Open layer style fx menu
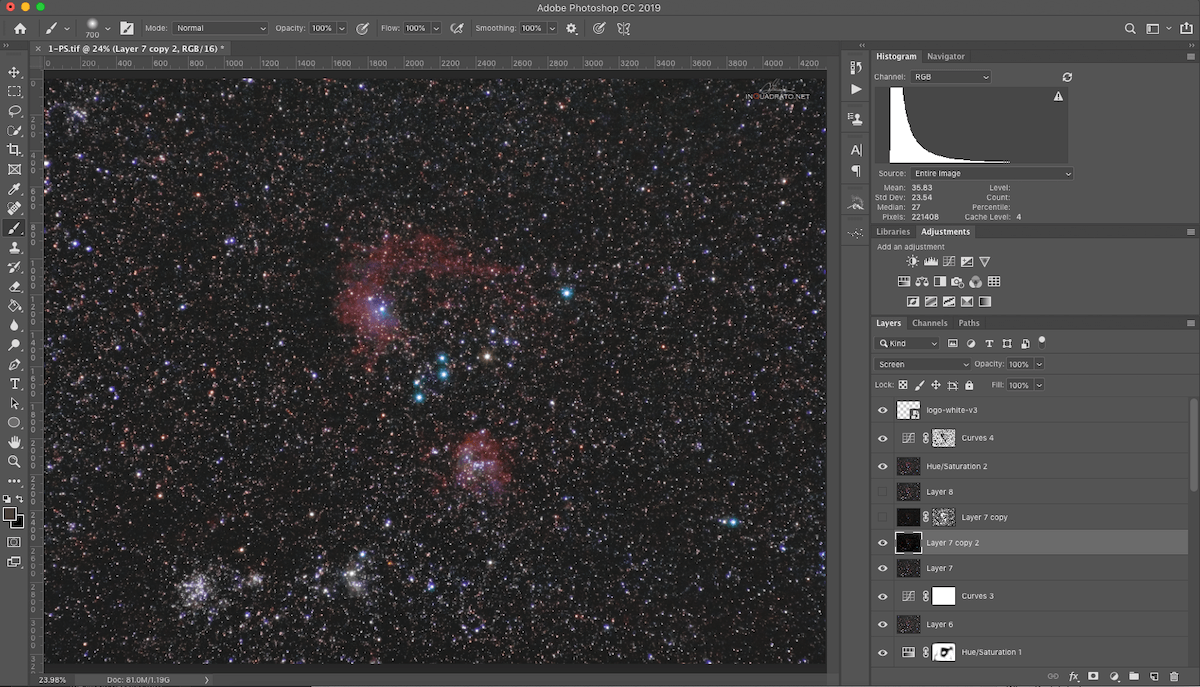1200x687 pixels. [1074, 677]
